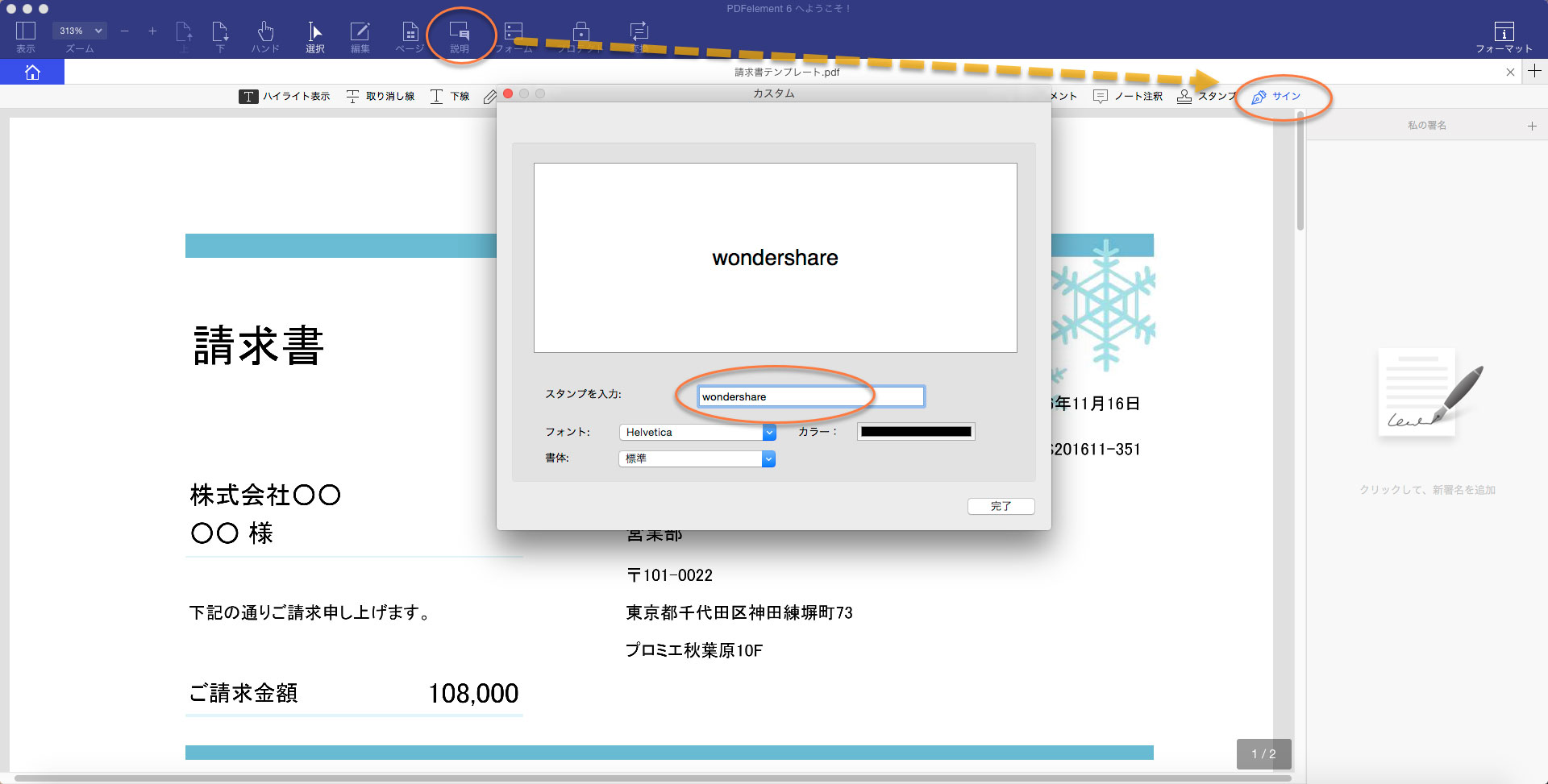The image size is (1548, 784).
Task: Click the ご請求金額 label
Action: click(243, 693)
